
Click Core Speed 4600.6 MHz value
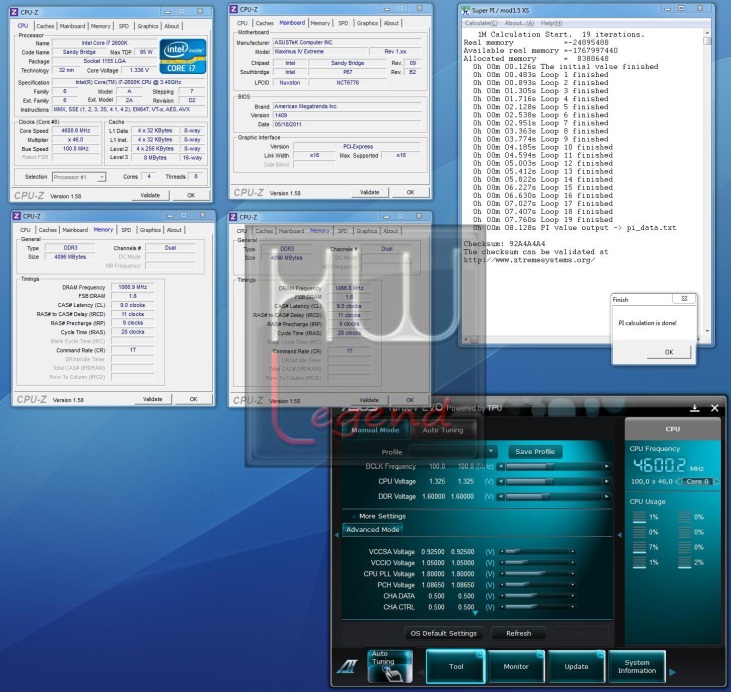(76, 131)
